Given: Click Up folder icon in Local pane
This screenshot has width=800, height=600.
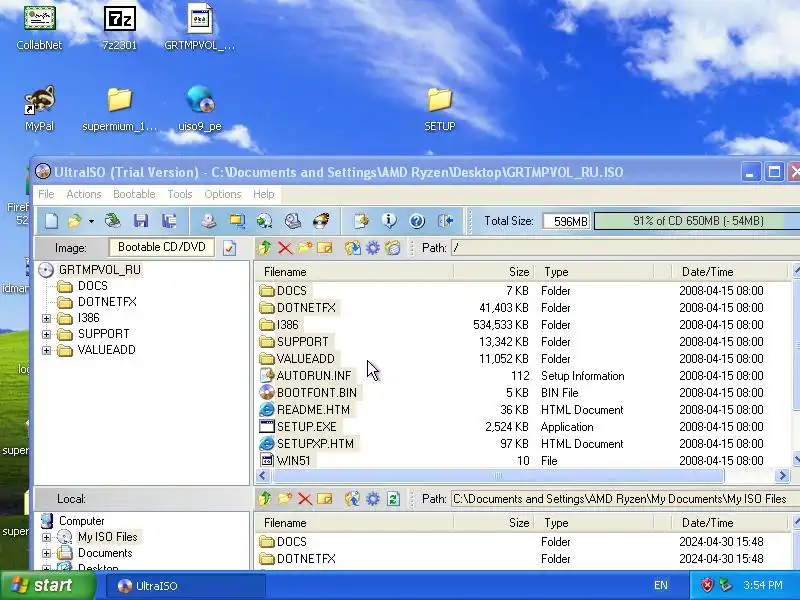Looking at the screenshot, I should (264, 498).
